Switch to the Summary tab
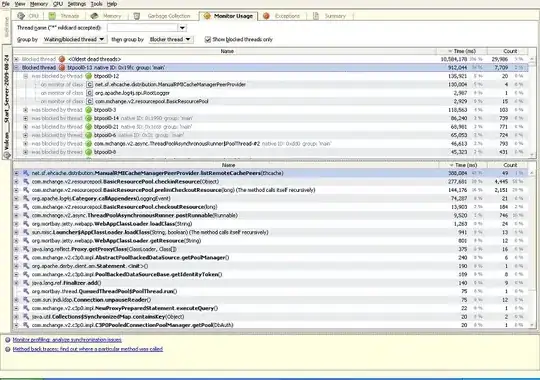 [x=330, y=16]
